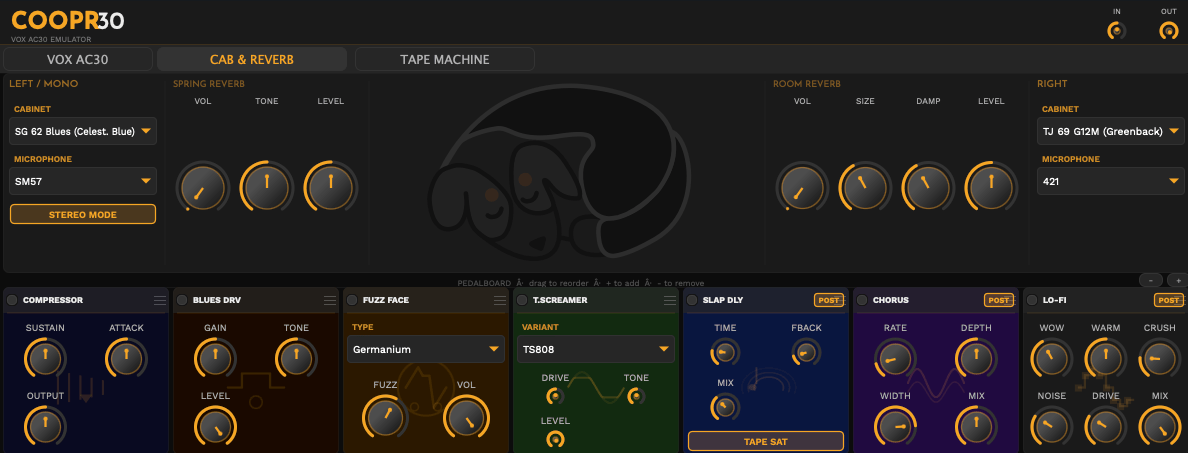Switch to the TAPE MACHINE tab
The height and width of the screenshot is (453, 1188).
[x=445, y=59]
